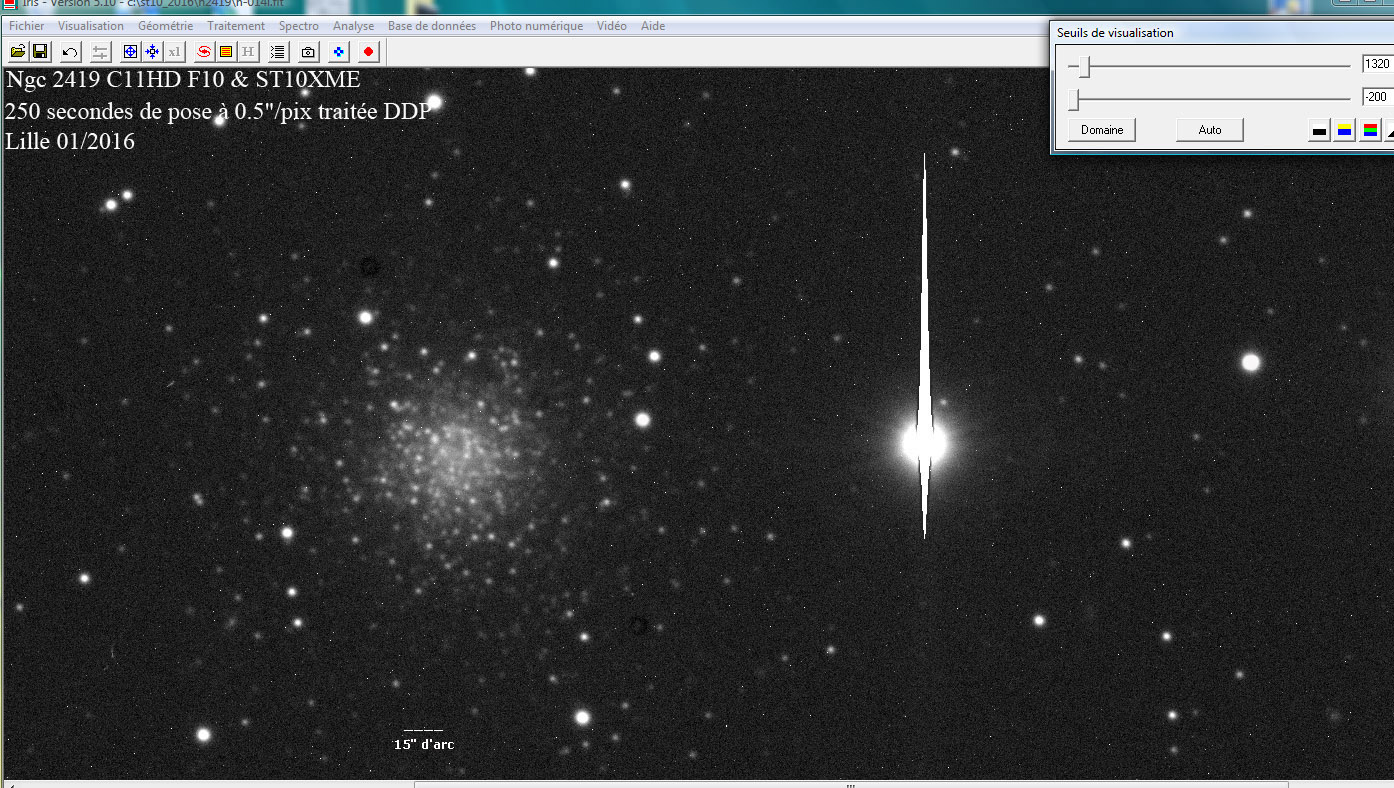Click the x1 zoom reset icon
The height and width of the screenshot is (788, 1394).
click(x=174, y=51)
